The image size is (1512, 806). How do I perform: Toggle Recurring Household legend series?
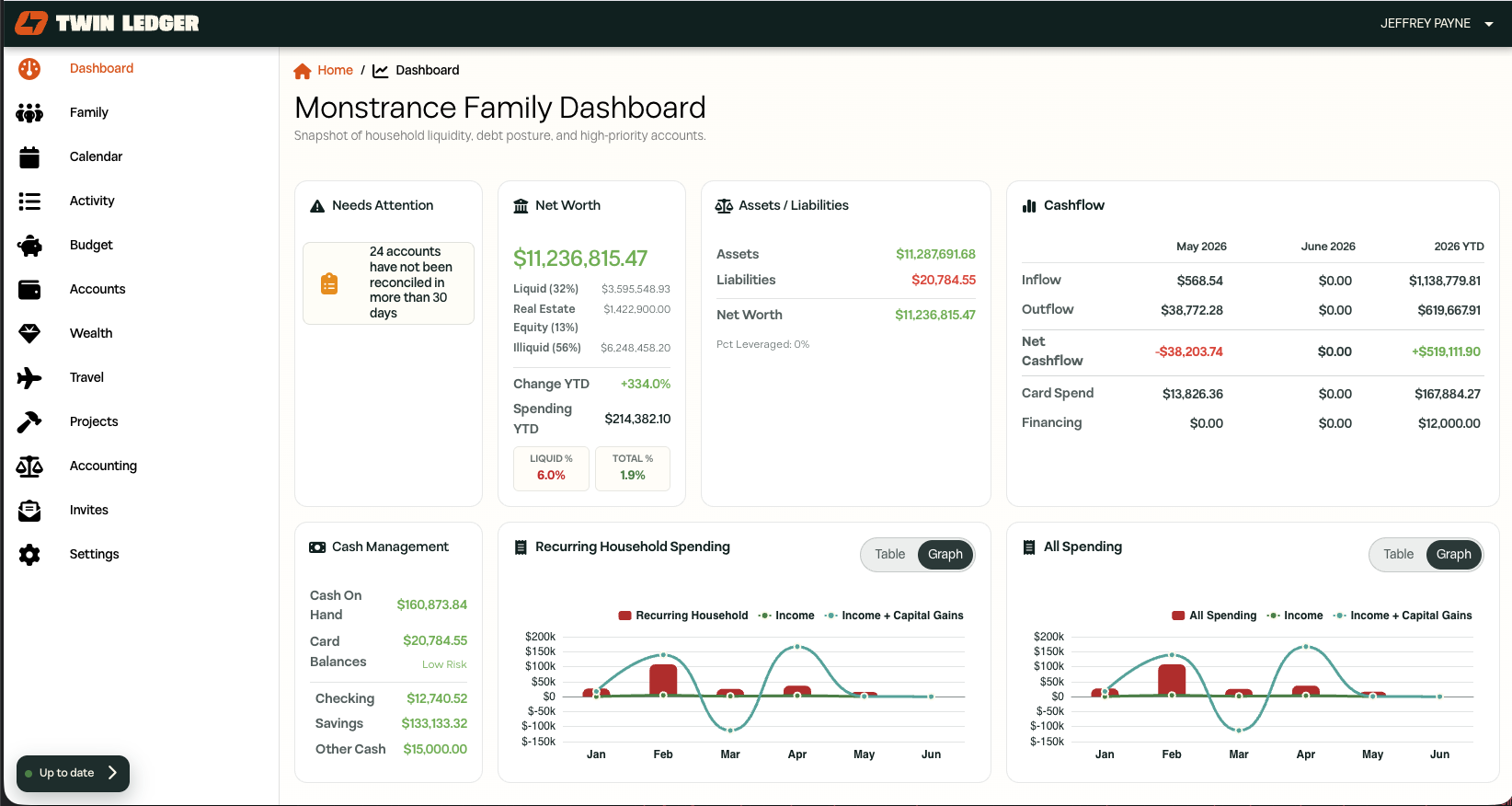(683, 616)
